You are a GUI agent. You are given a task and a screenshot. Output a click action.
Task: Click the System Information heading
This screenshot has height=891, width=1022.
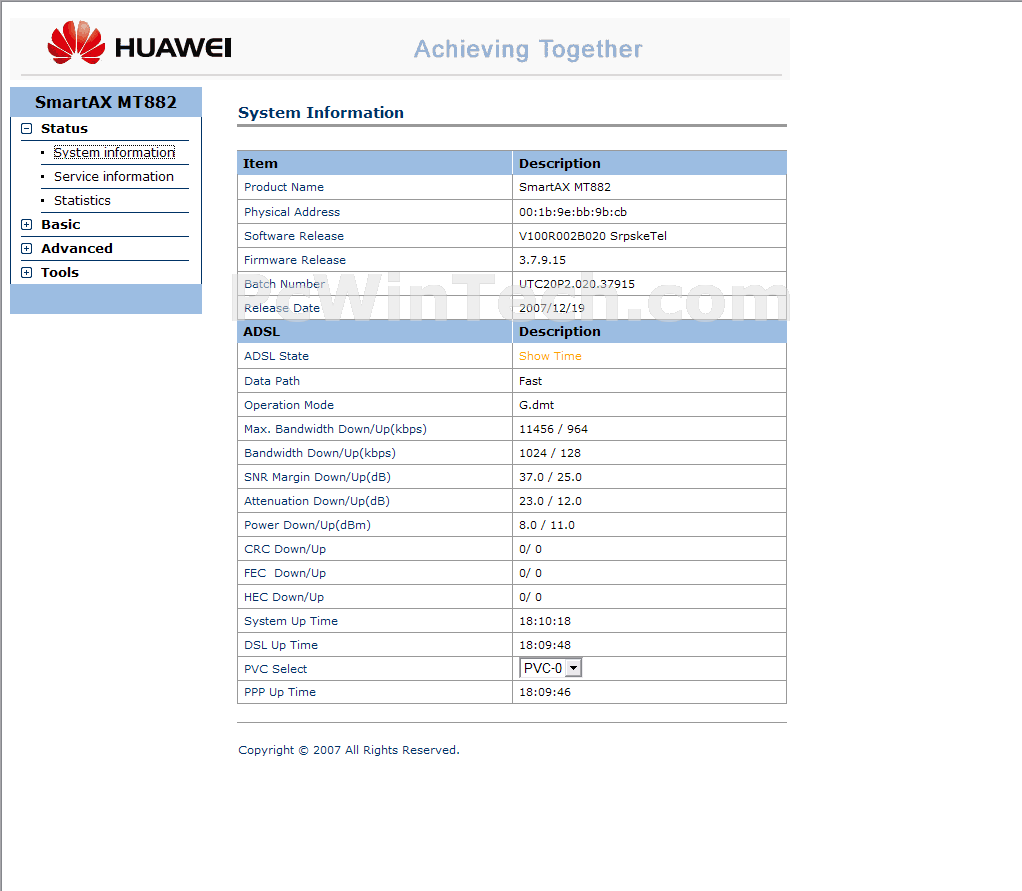coord(321,113)
